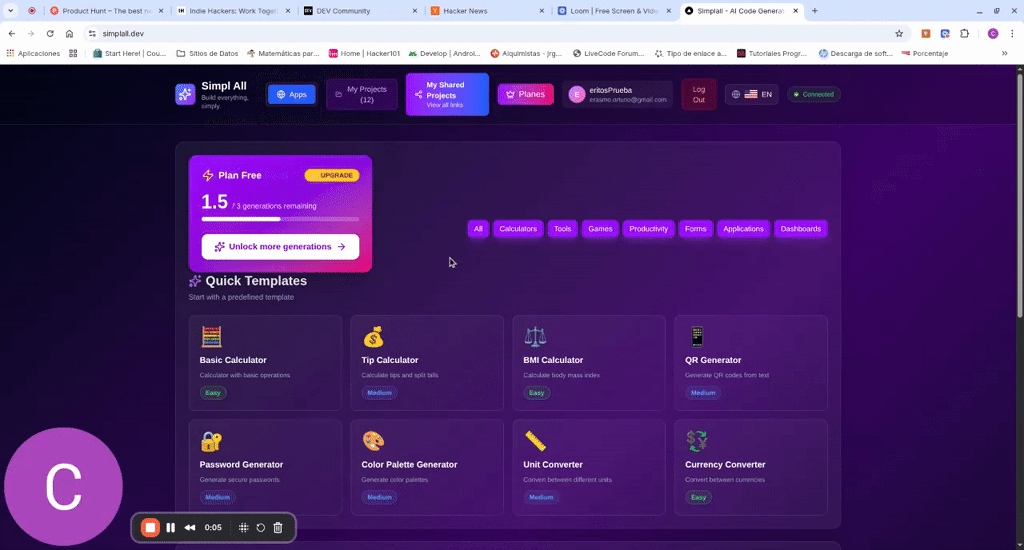Filter templates by Calculators
Screen dimensions: 1024x550
[518, 229]
